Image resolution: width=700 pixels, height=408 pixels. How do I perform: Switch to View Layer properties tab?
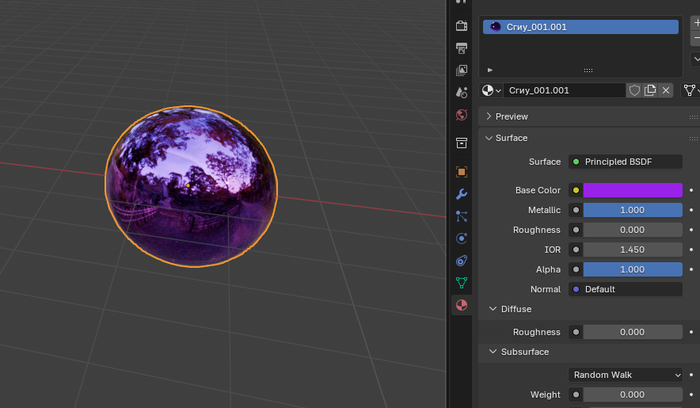(461, 71)
